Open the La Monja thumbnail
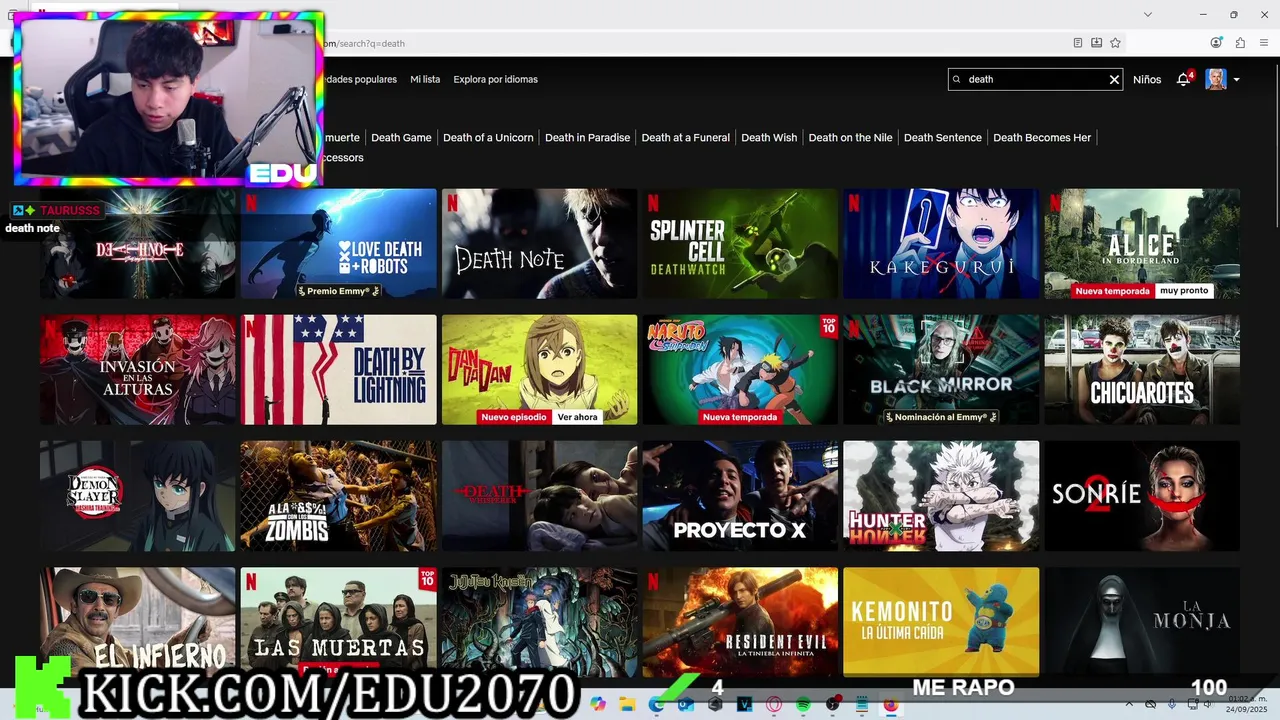Screen dimensions: 1280x720 point(1142,622)
